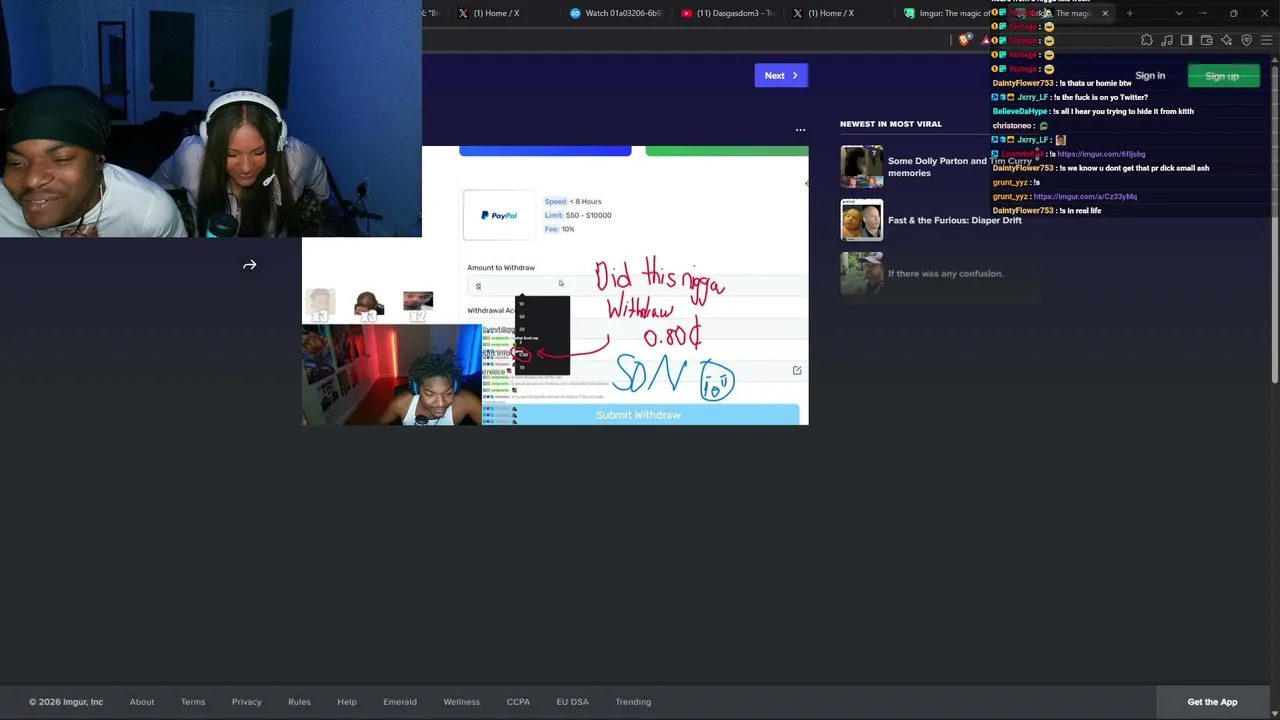This screenshot has height=720, width=1280.
Task: Close the active 'The magic' tab
Action: pos(1105,13)
